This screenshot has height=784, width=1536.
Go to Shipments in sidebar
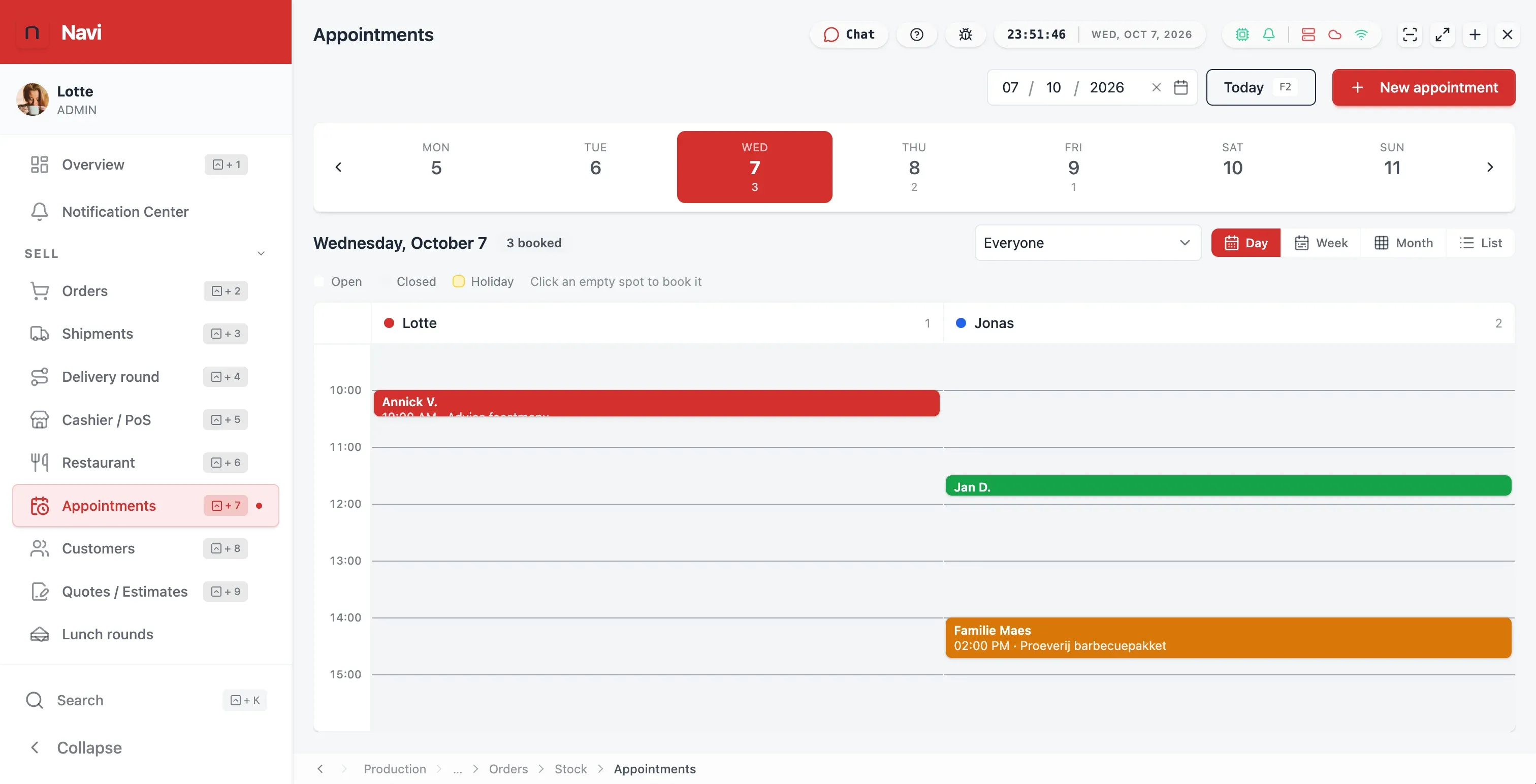(145, 334)
